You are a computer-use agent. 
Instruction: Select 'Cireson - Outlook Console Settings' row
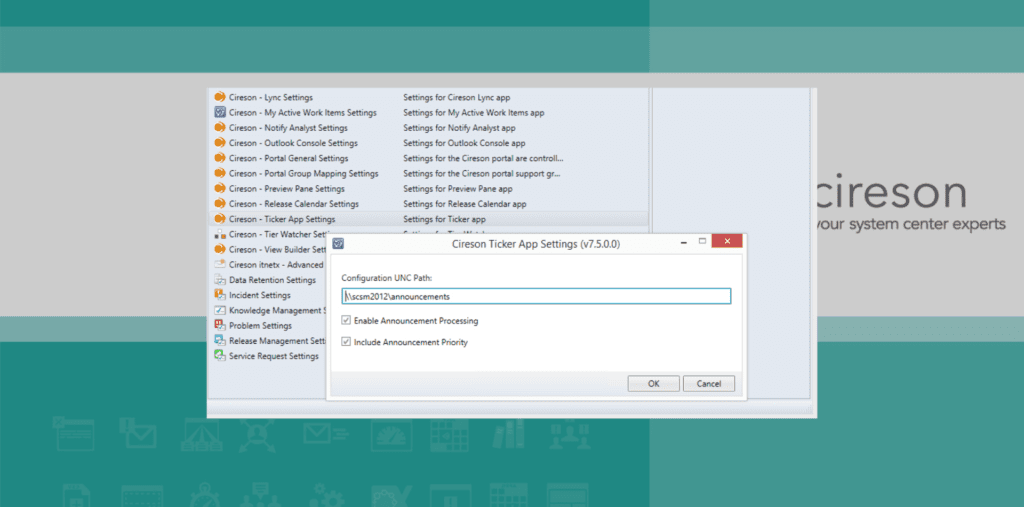(428, 142)
